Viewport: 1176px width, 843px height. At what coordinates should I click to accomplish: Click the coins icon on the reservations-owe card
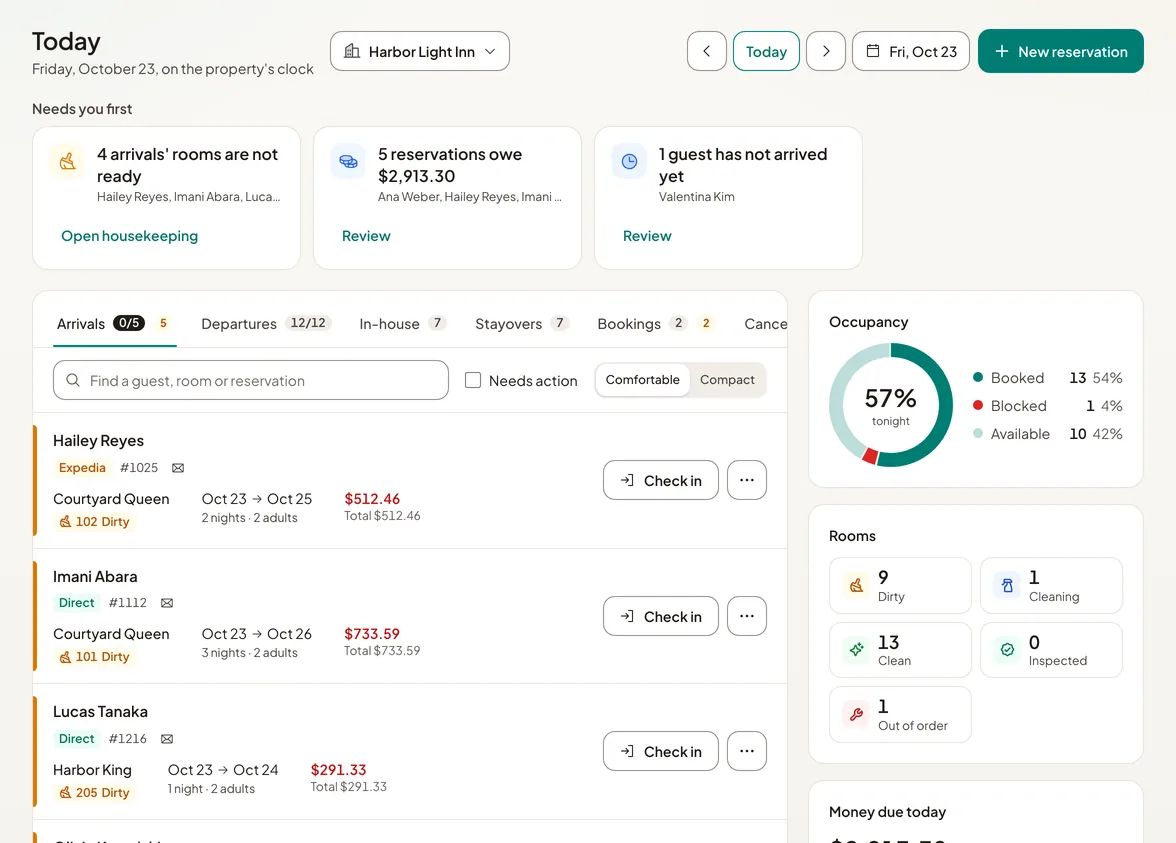click(x=349, y=161)
